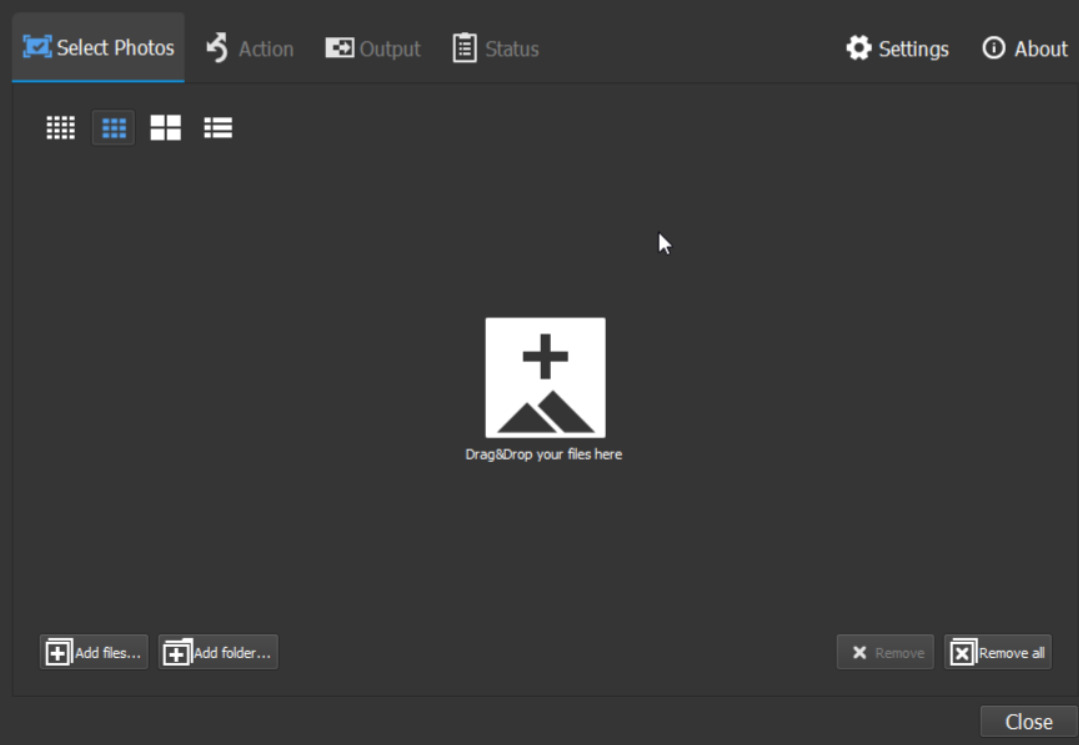Click the "Drag&Drop your files here" text

point(544,455)
